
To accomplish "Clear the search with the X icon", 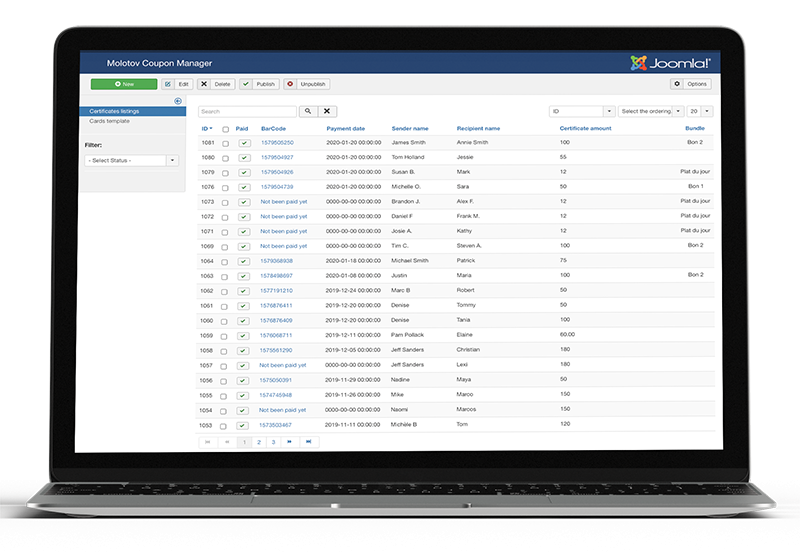I will click(327, 112).
